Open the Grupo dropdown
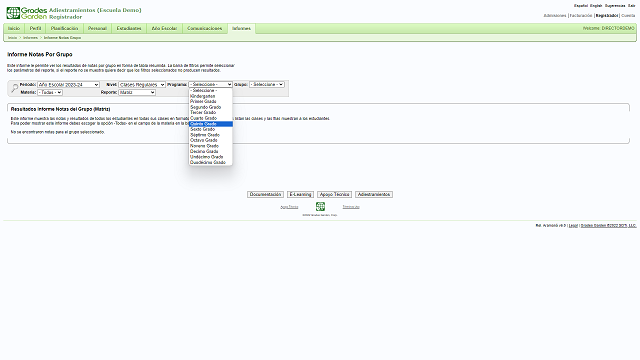The image size is (640, 360). coord(267,84)
